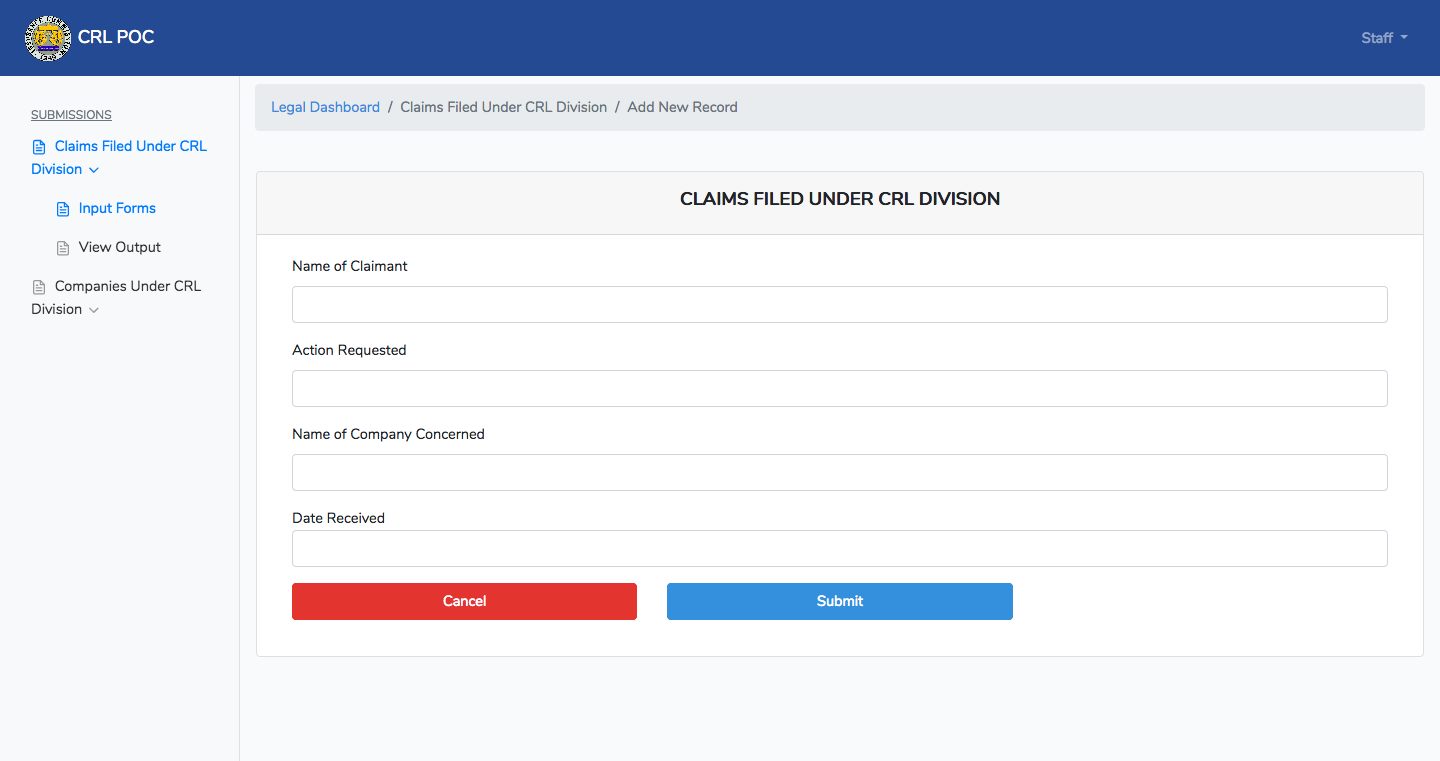Select View Output in the sidebar

[x=119, y=247]
